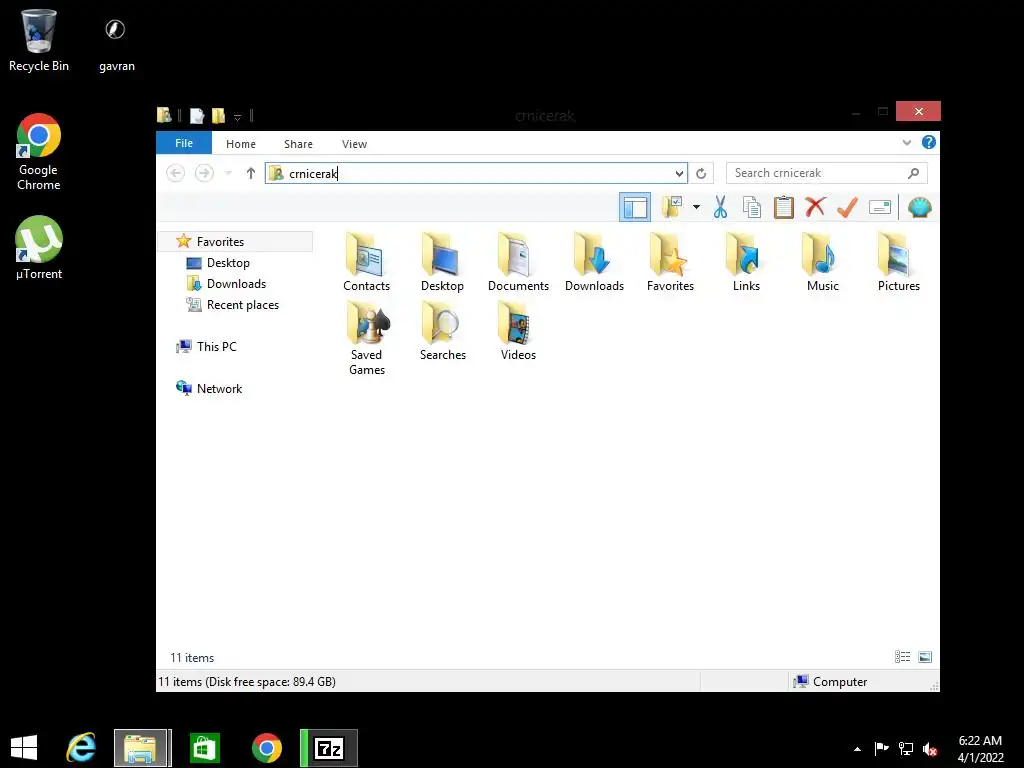Click the Paste clipboard icon

[x=783, y=208]
